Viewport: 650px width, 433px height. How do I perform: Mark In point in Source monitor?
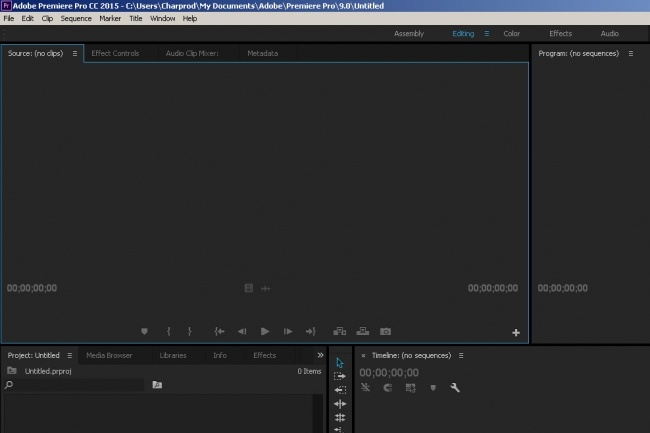(168, 331)
